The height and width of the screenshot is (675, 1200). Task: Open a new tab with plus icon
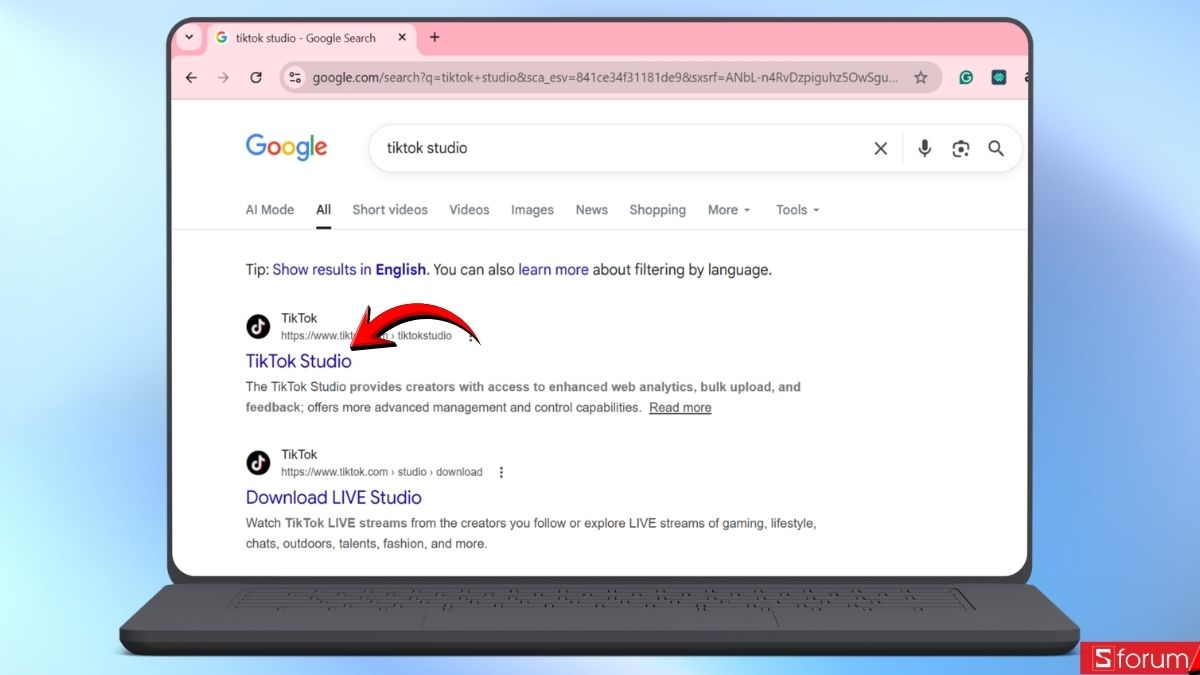pyautogui.click(x=434, y=38)
